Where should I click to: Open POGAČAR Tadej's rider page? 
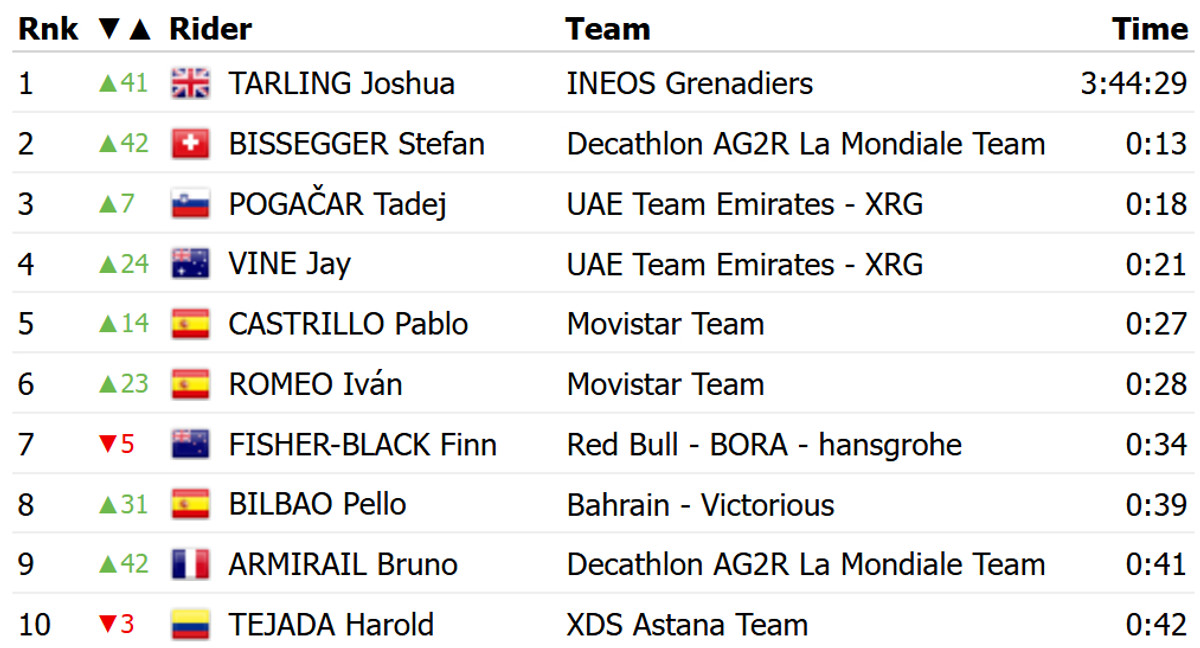pyautogui.click(x=337, y=204)
